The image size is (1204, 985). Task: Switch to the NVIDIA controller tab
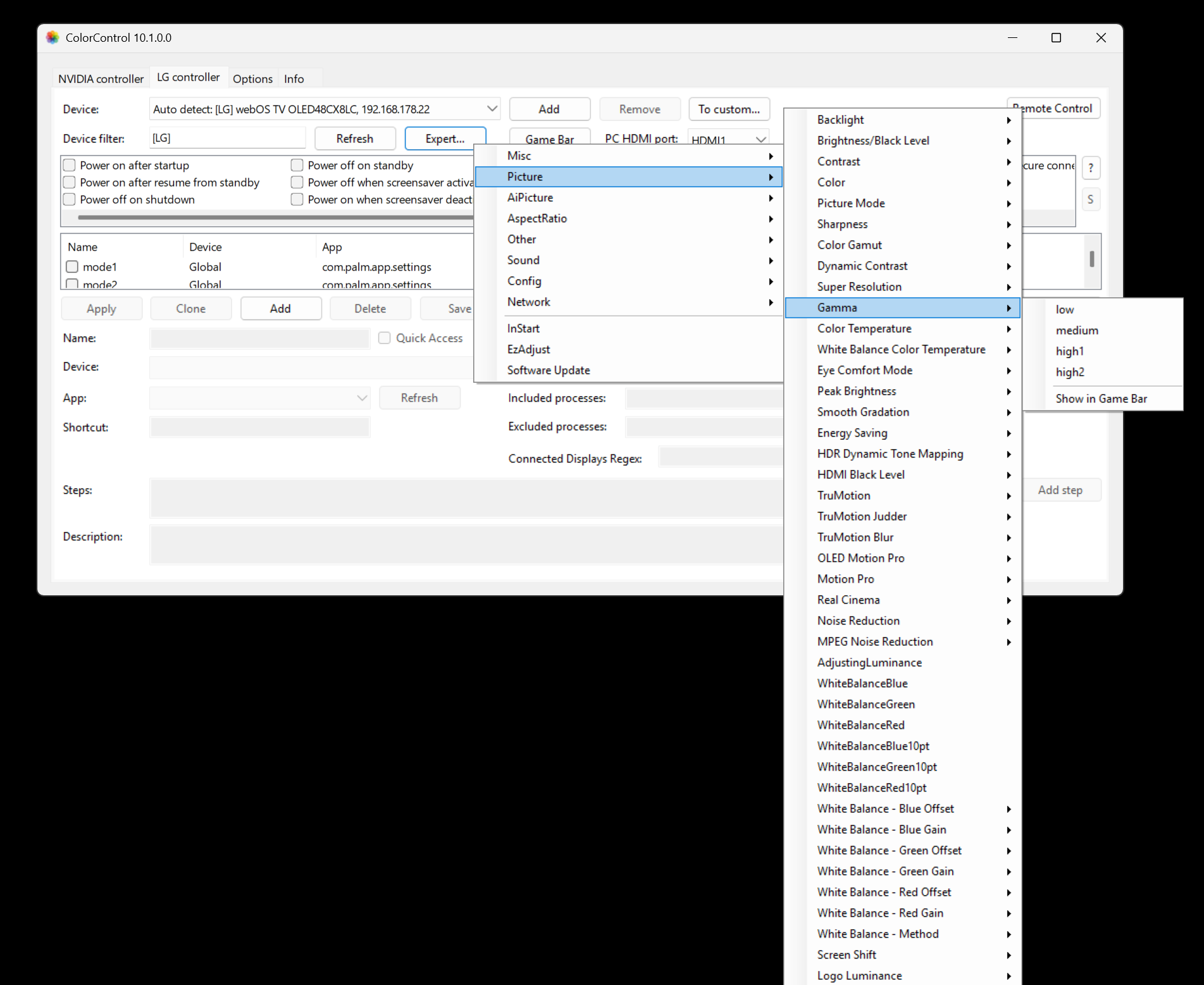click(100, 78)
